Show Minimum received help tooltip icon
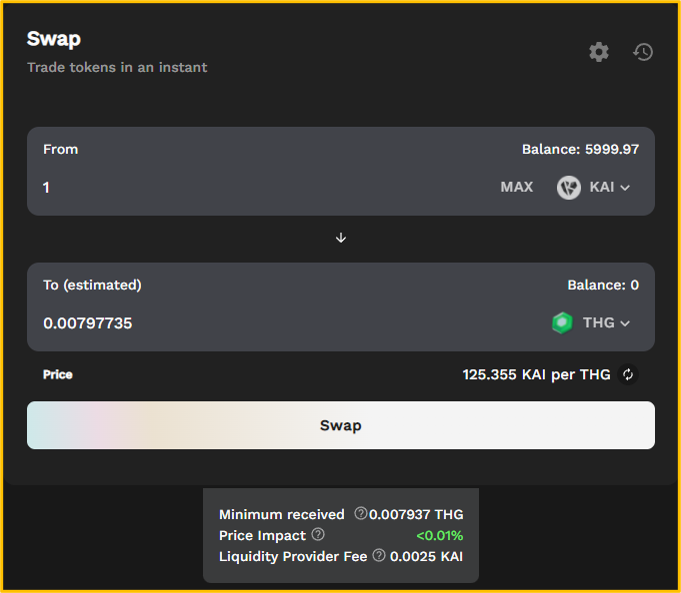Screen dimensions: 681x593 pyautogui.click(x=360, y=513)
